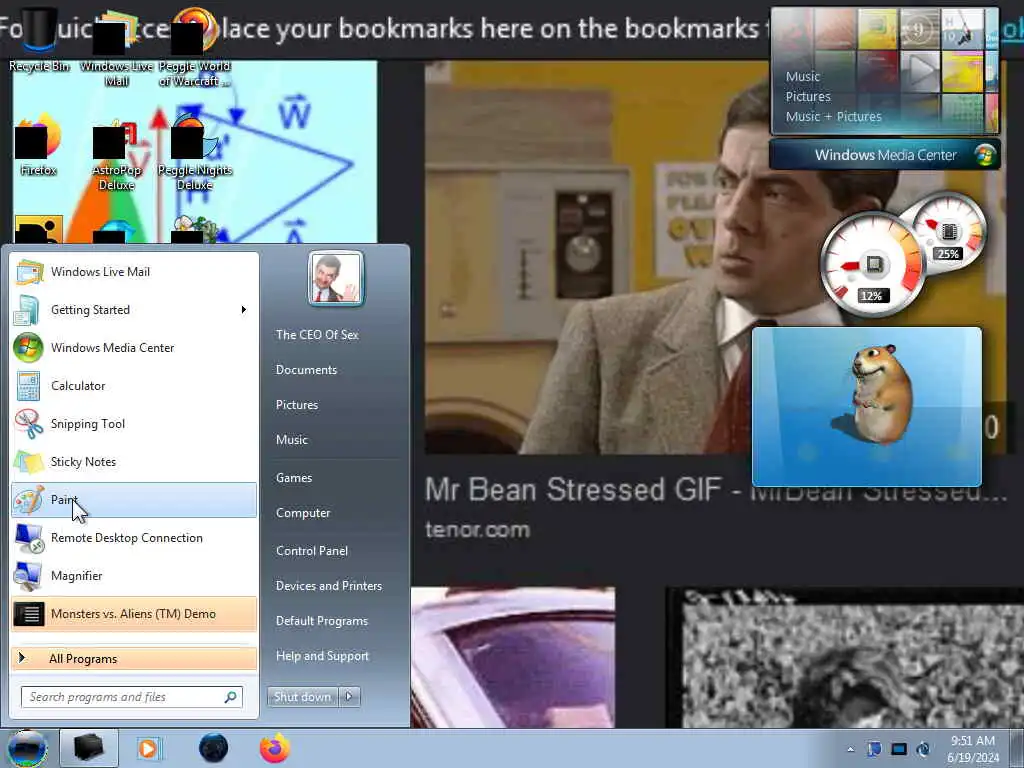
Task: Open Help and Support
Action: [x=323, y=656]
